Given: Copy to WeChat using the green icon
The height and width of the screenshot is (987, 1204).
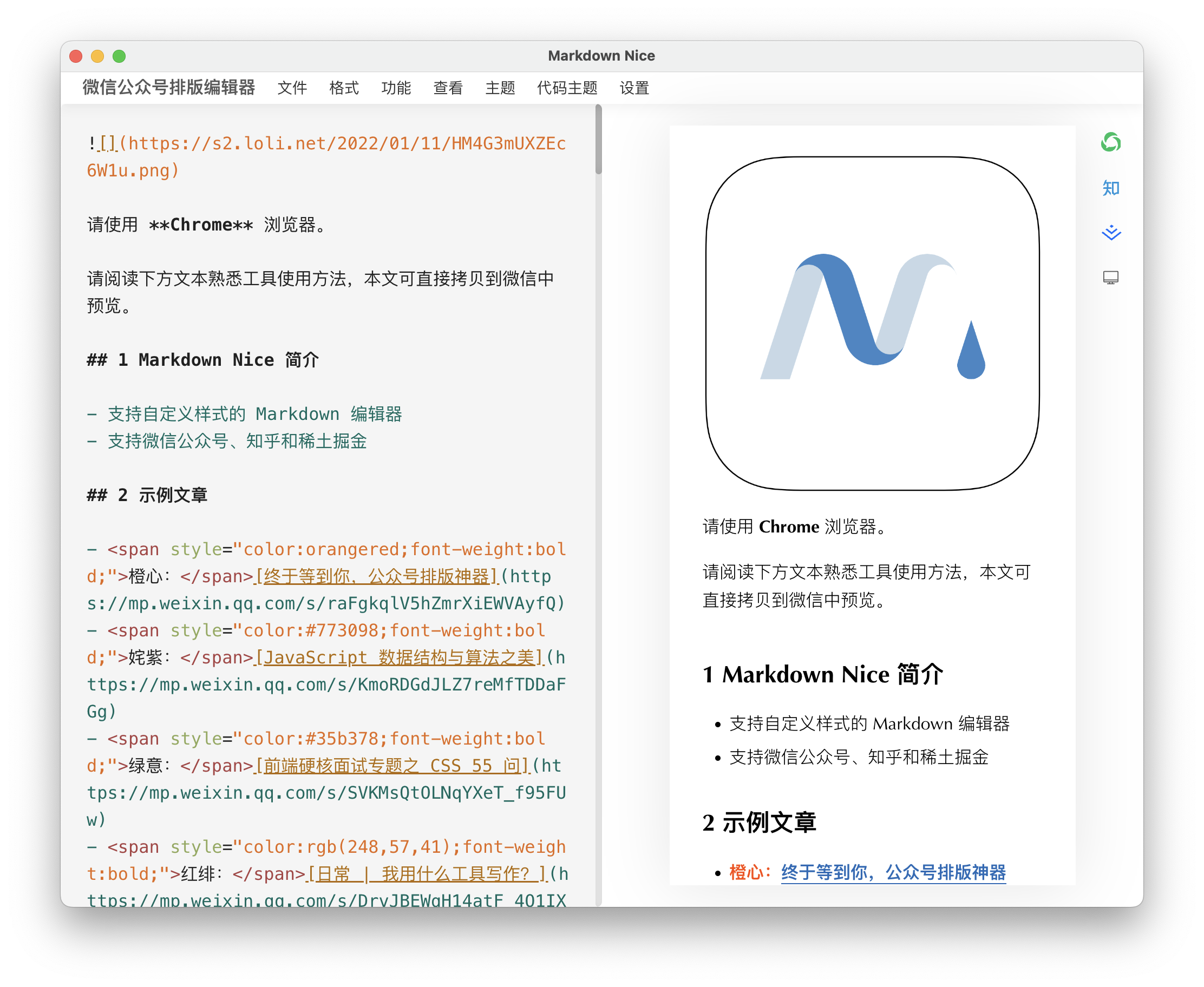Looking at the screenshot, I should pos(1110,142).
